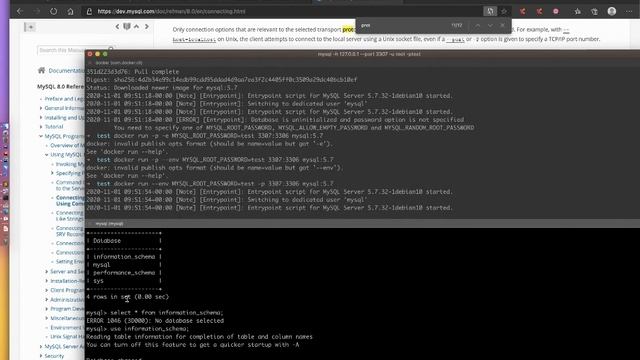
Task: Open the browser three-dot menu
Action: pos(629,11)
